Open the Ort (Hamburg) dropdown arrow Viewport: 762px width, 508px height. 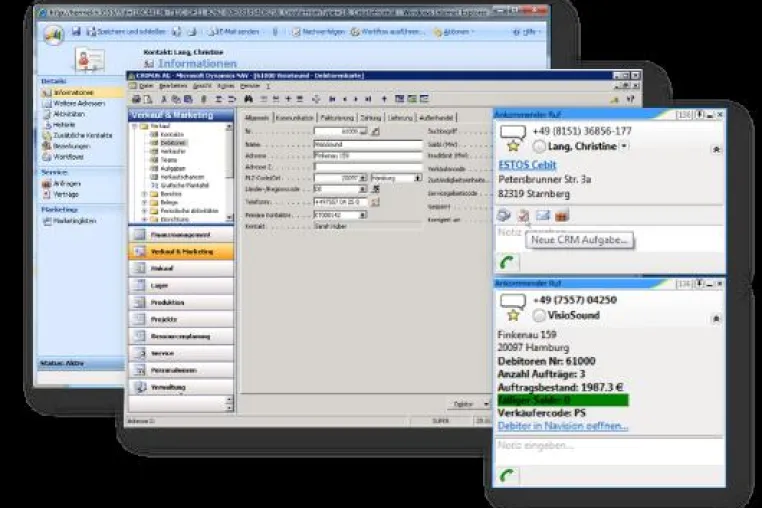[417, 178]
